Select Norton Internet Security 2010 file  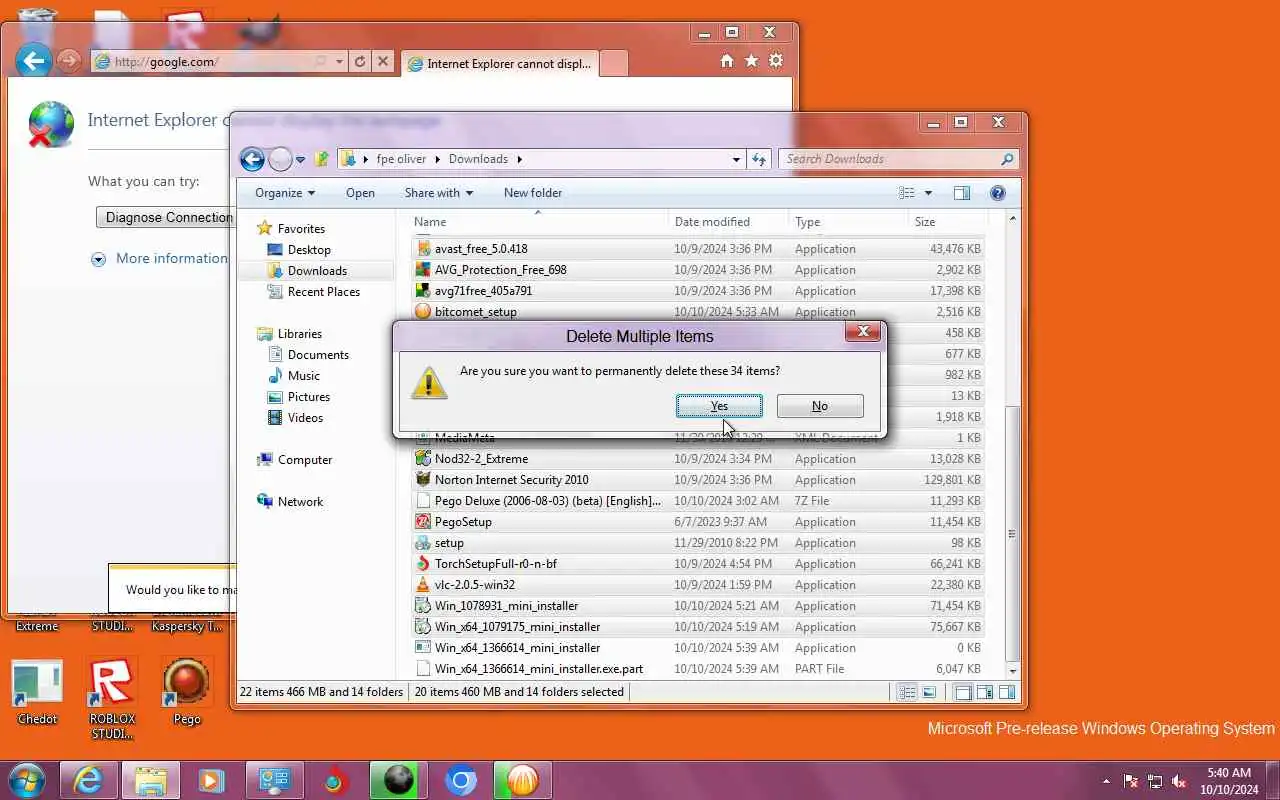(x=698, y=480)
